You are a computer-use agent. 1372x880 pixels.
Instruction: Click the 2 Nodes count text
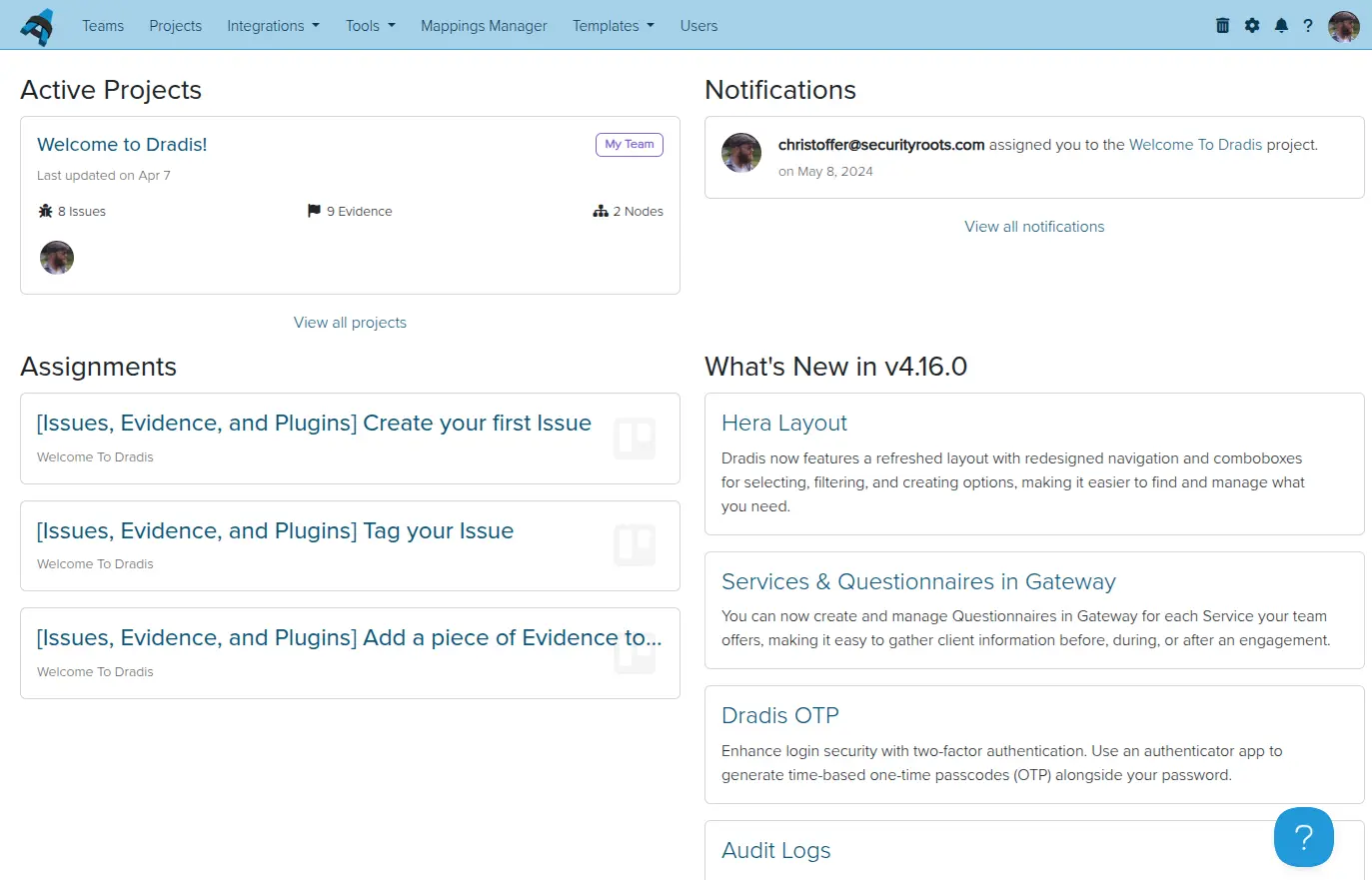639,212
